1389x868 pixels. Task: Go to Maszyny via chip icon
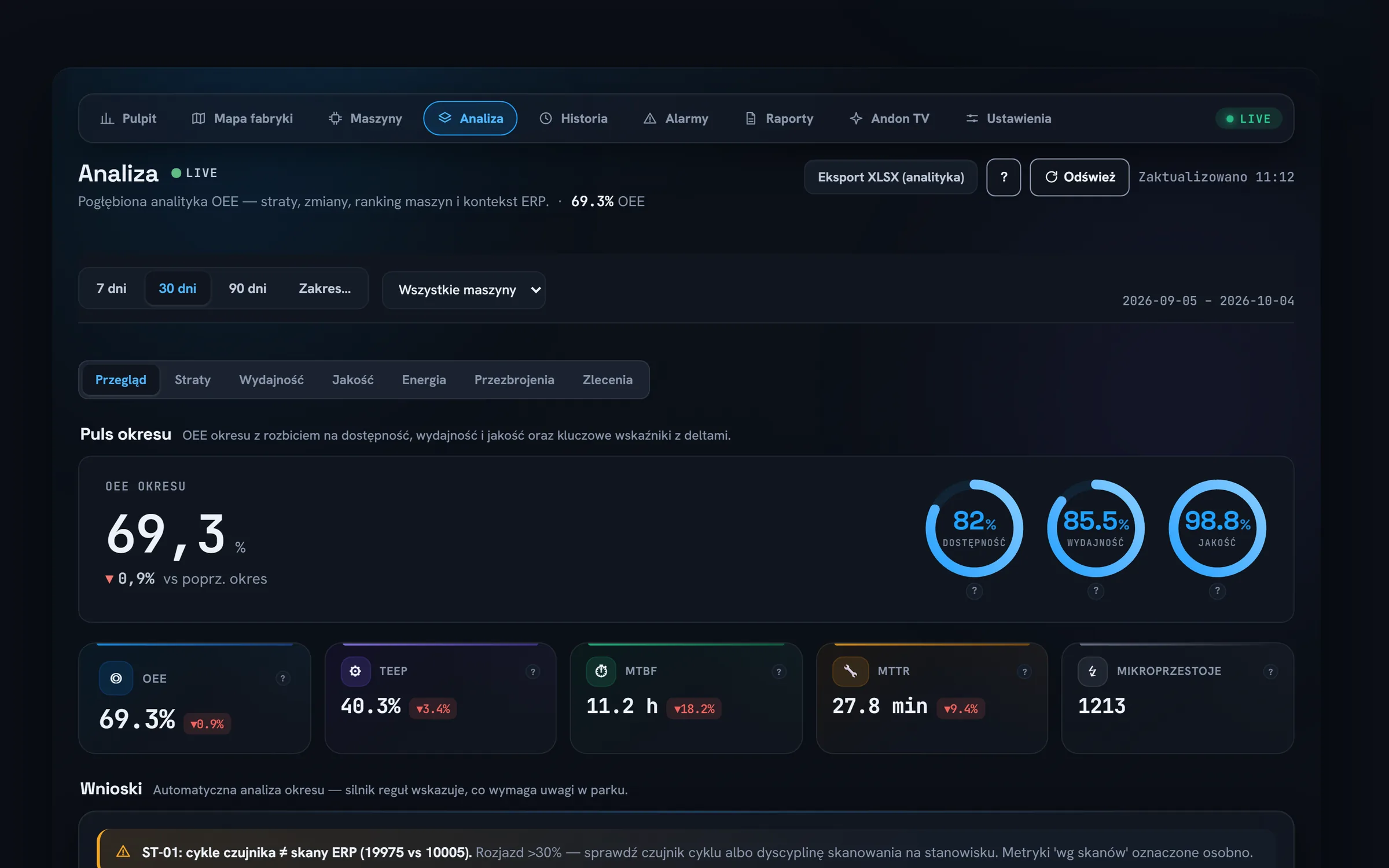pyautogui.click(x=335, y=118)
